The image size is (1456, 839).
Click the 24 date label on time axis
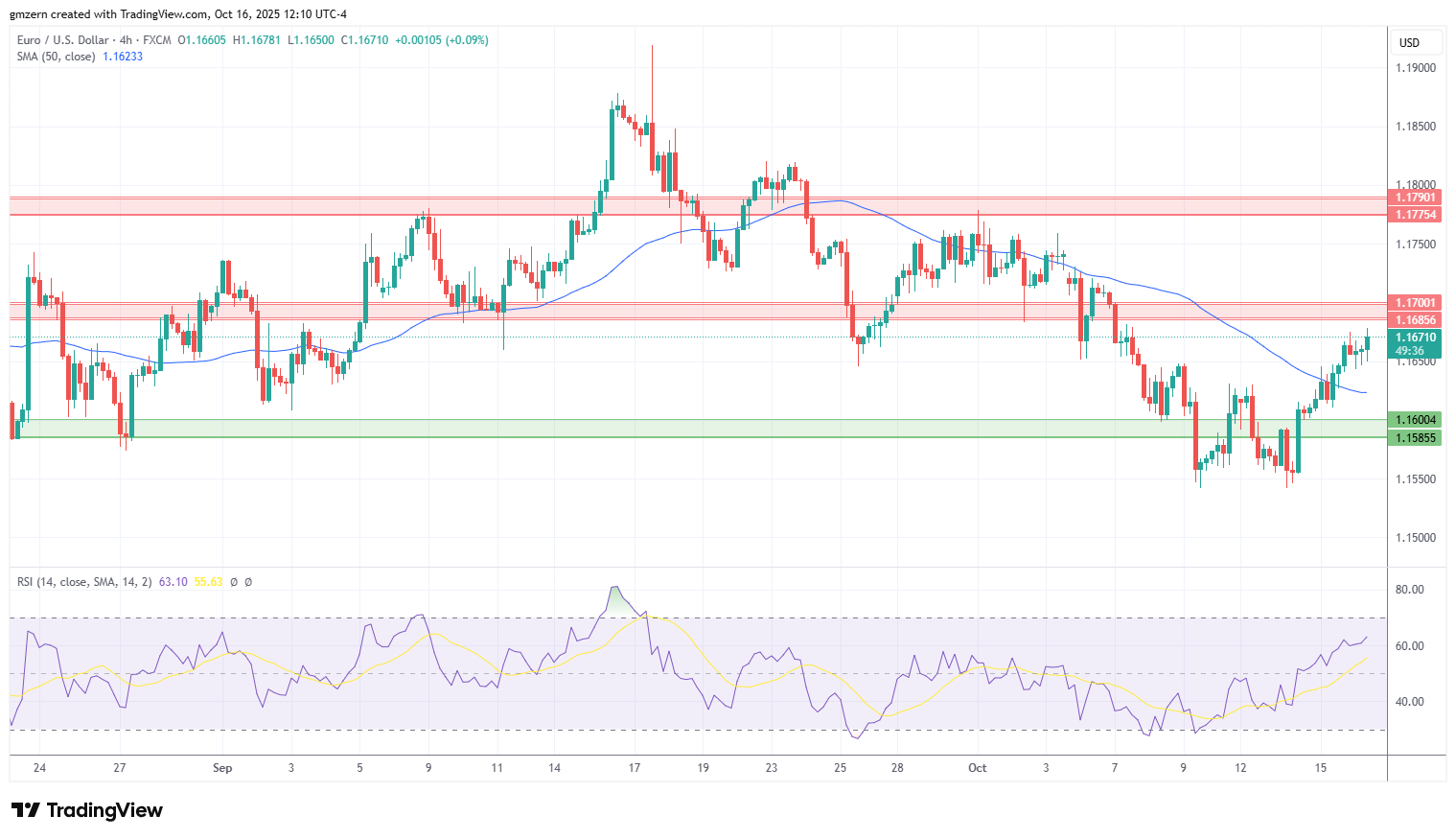coord(39,768)
